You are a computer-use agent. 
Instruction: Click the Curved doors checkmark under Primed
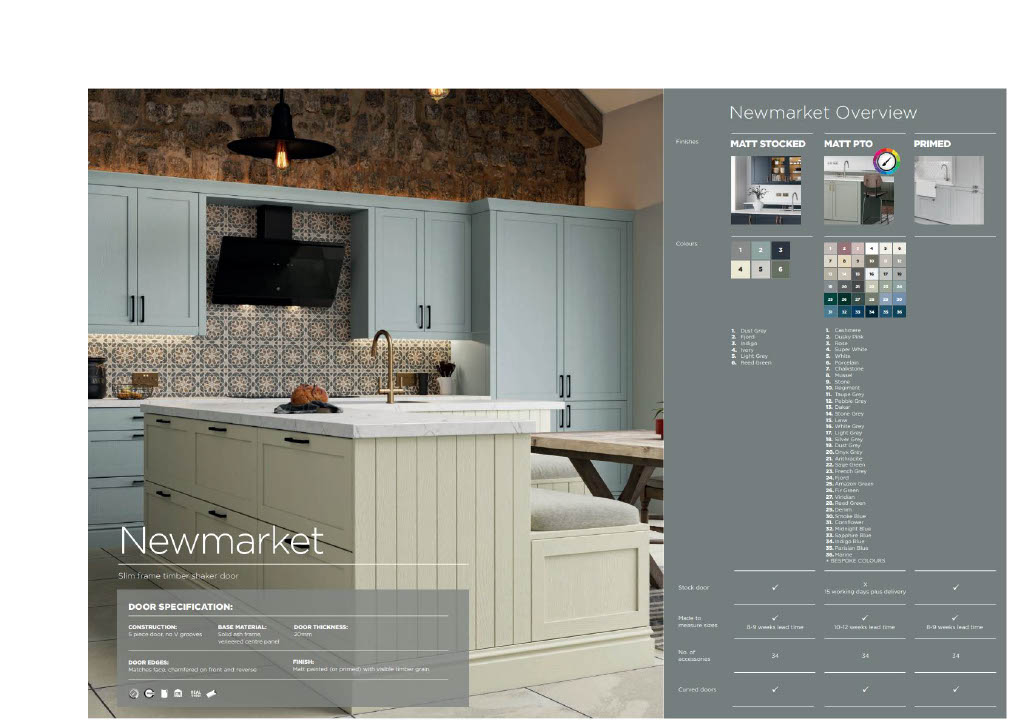click(955, 689)
